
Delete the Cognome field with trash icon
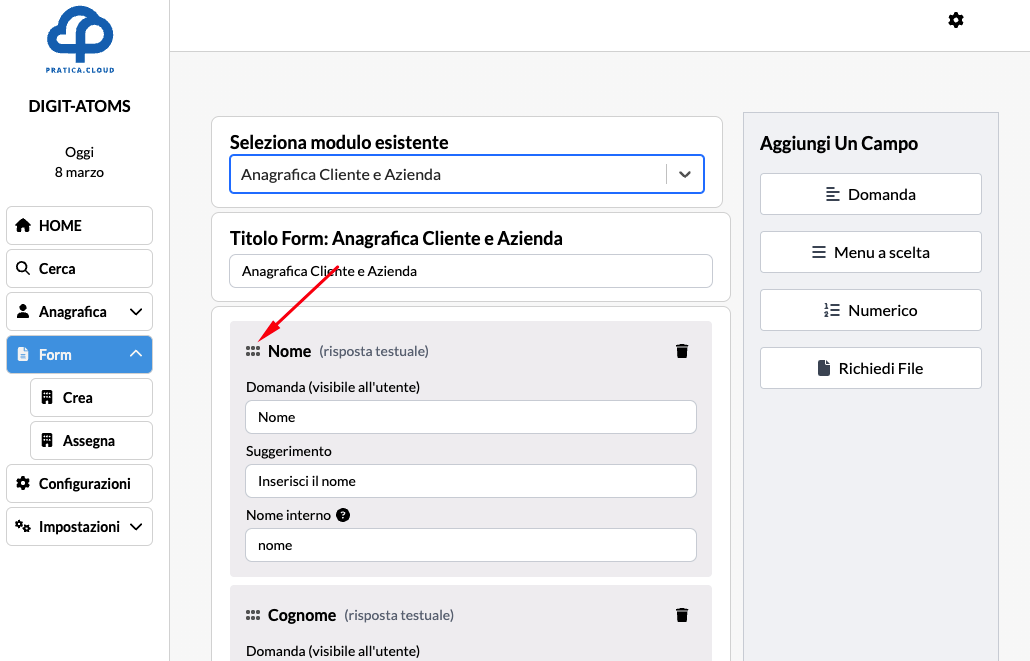coord(682,615)
